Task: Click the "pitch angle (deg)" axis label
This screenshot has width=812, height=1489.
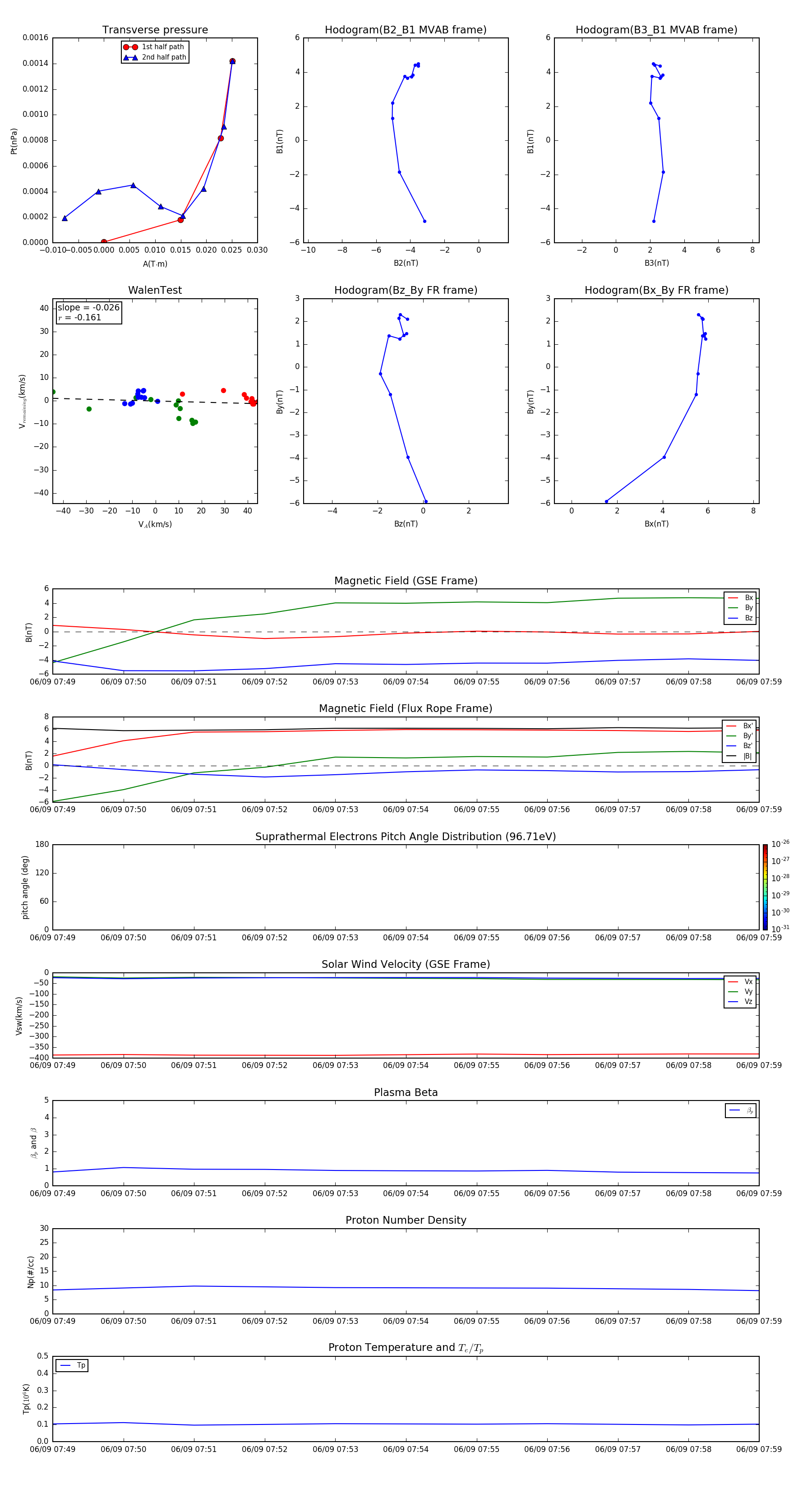Action: click(x=25, y=887)
